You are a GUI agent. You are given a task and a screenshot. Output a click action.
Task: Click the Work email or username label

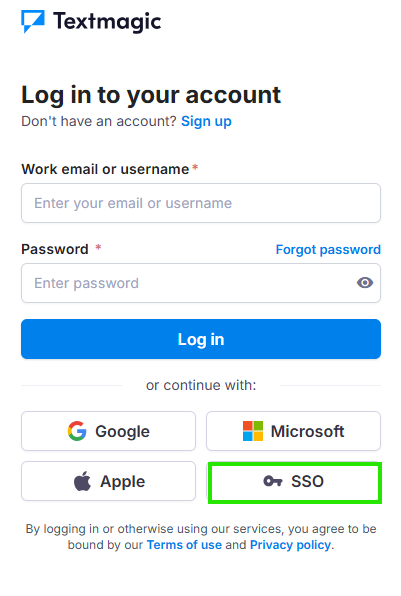point(105,169)
